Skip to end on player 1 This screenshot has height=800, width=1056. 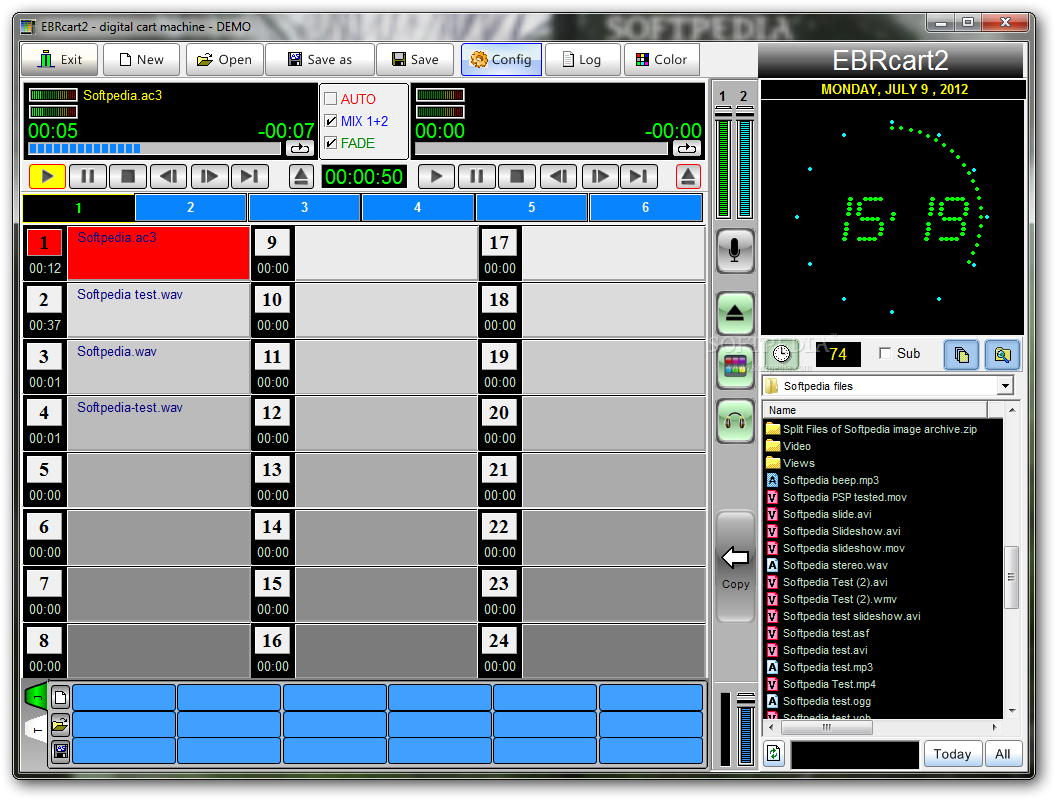(x=249, y=176)
